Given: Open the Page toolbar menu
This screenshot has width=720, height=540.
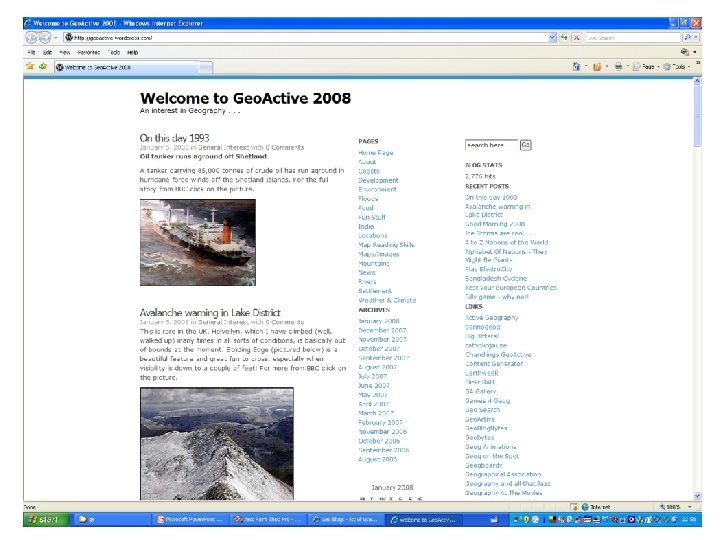Looking at the screenshot, I should coord(645,67).
